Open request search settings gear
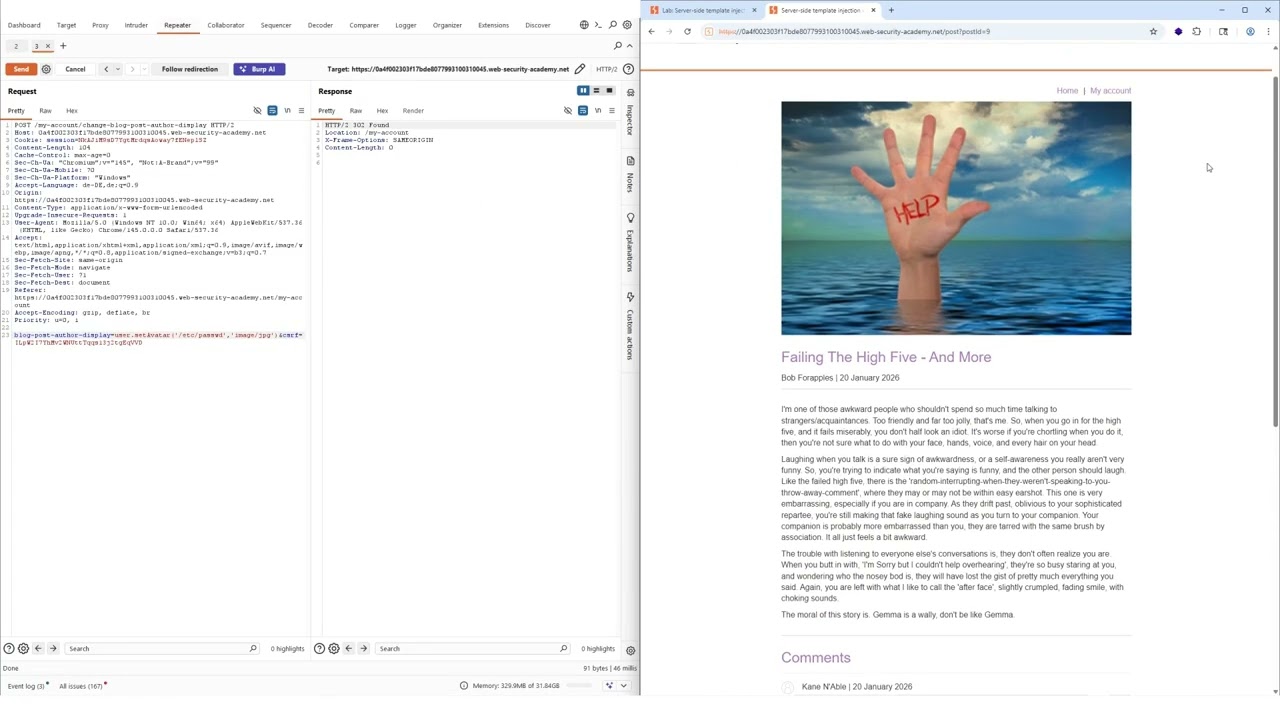The image size is (1280, 720). click(23, 649)
